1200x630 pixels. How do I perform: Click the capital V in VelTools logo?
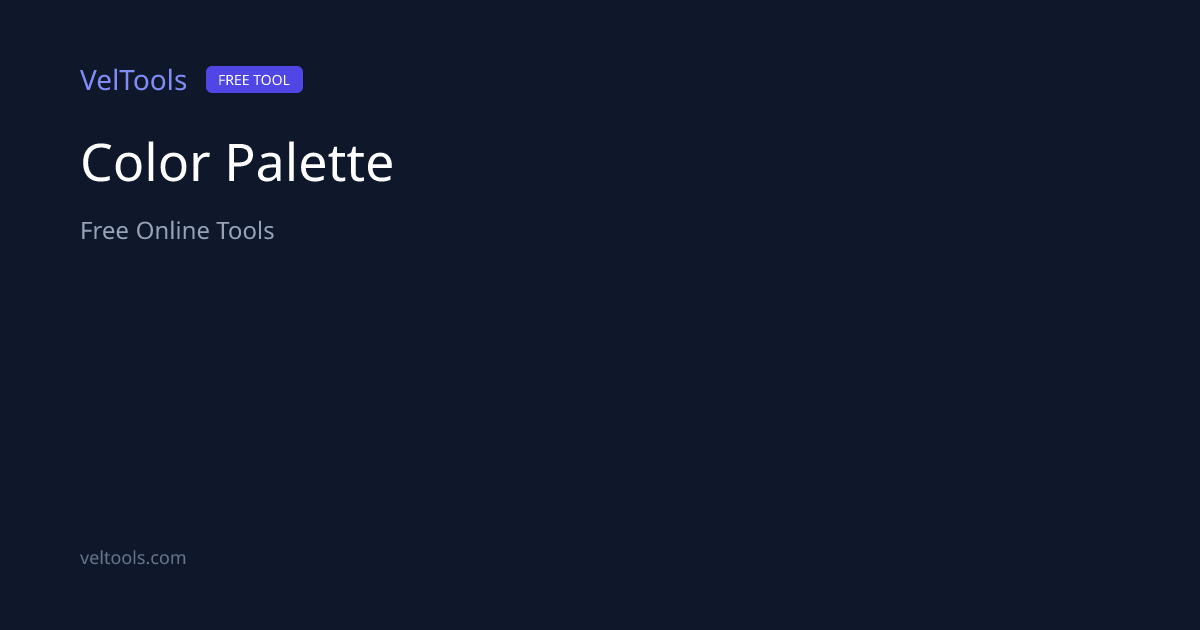[x=89, y=80]
